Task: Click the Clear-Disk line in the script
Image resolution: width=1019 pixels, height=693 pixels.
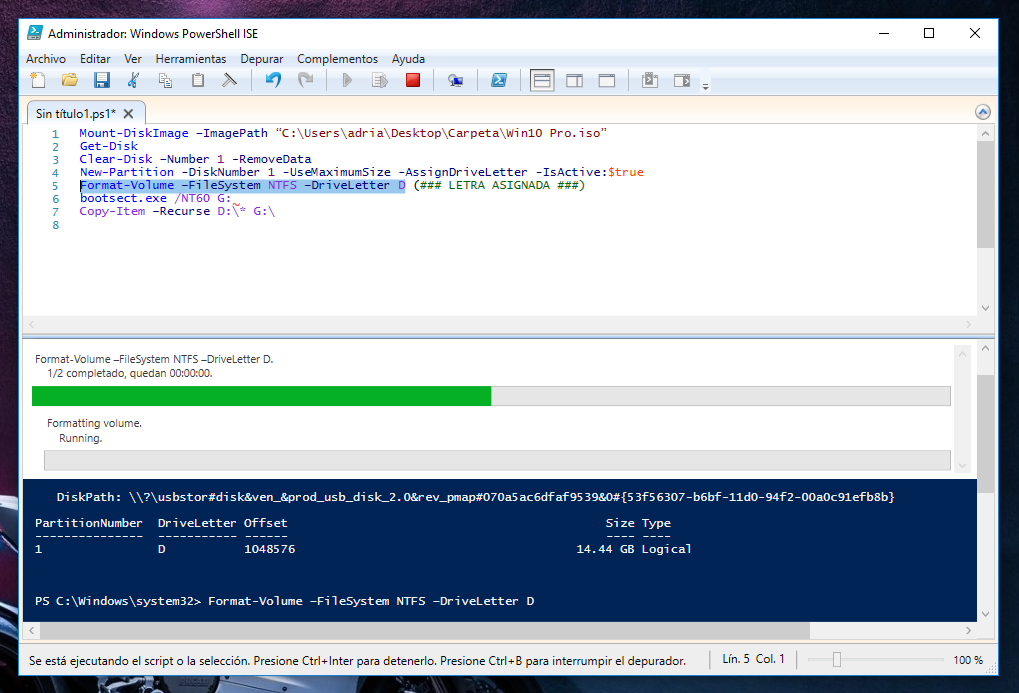Action: click(195, 159)
